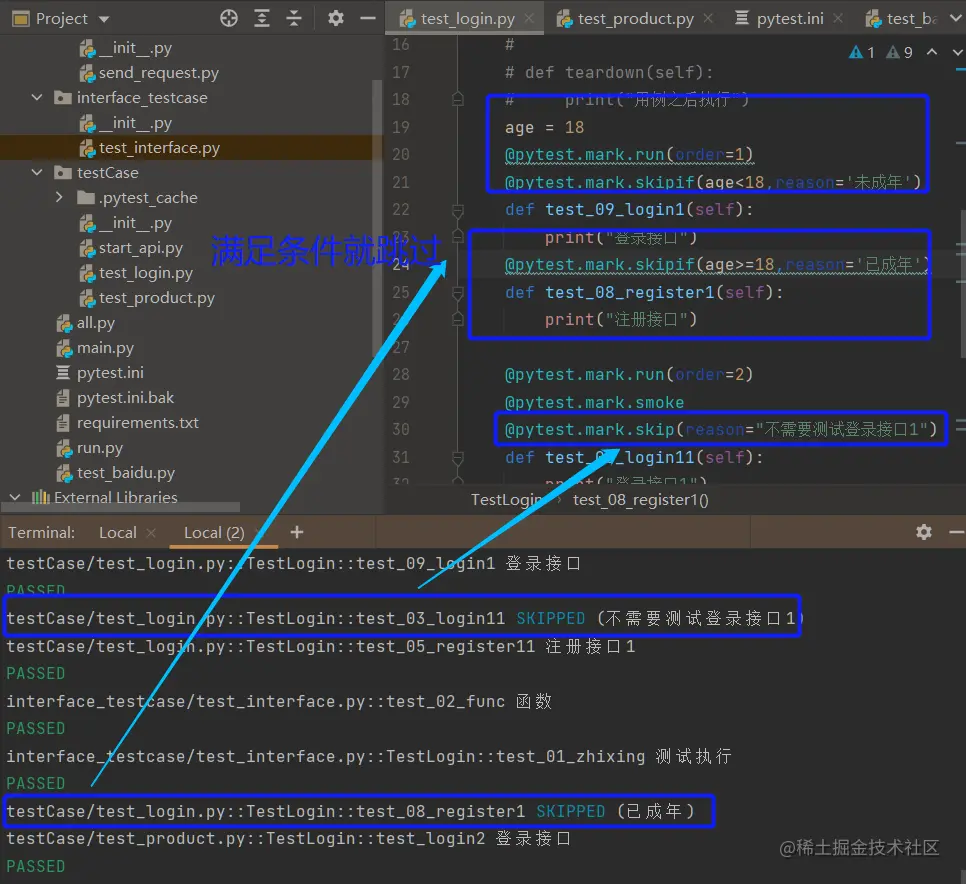Click fold marker at test_08_register1 definition
The width and height of the screenshot is (966, 884).
tap(458, 293)
